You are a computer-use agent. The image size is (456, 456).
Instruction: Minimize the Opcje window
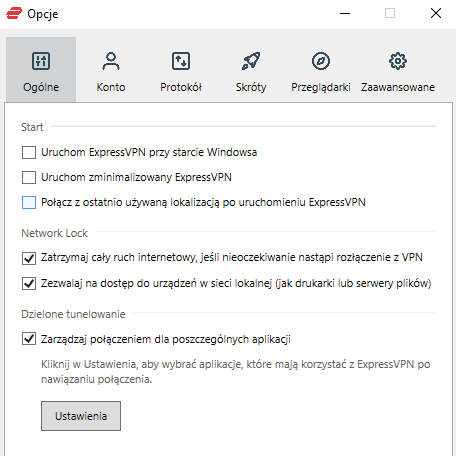click(345, 14)
